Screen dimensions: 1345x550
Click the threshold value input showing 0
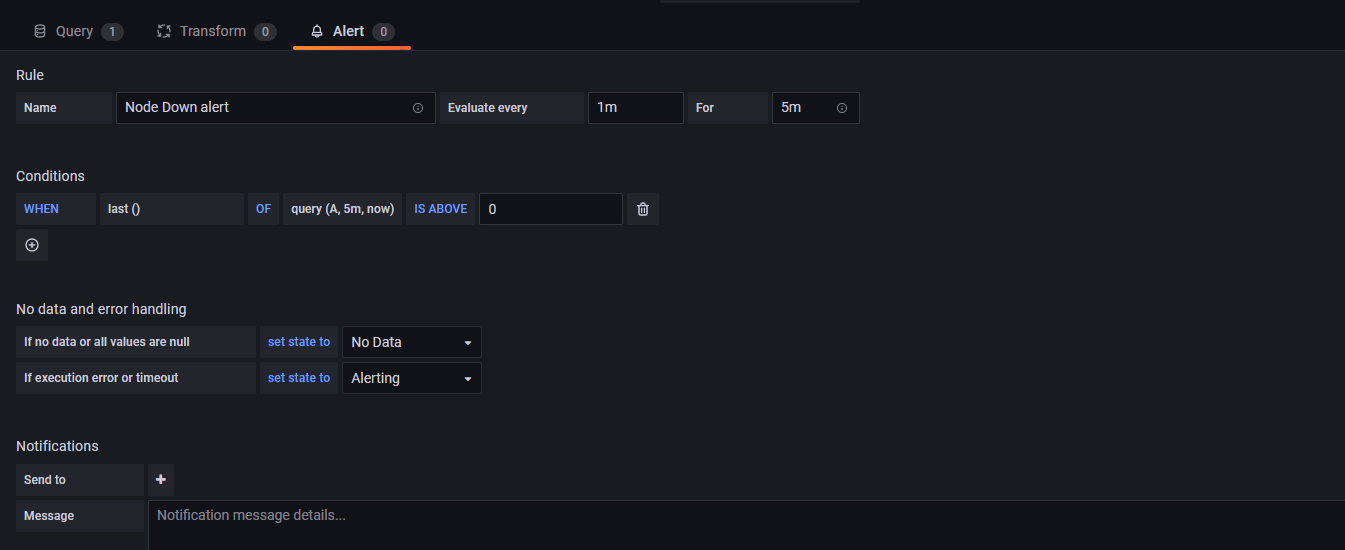click(550, 209)
